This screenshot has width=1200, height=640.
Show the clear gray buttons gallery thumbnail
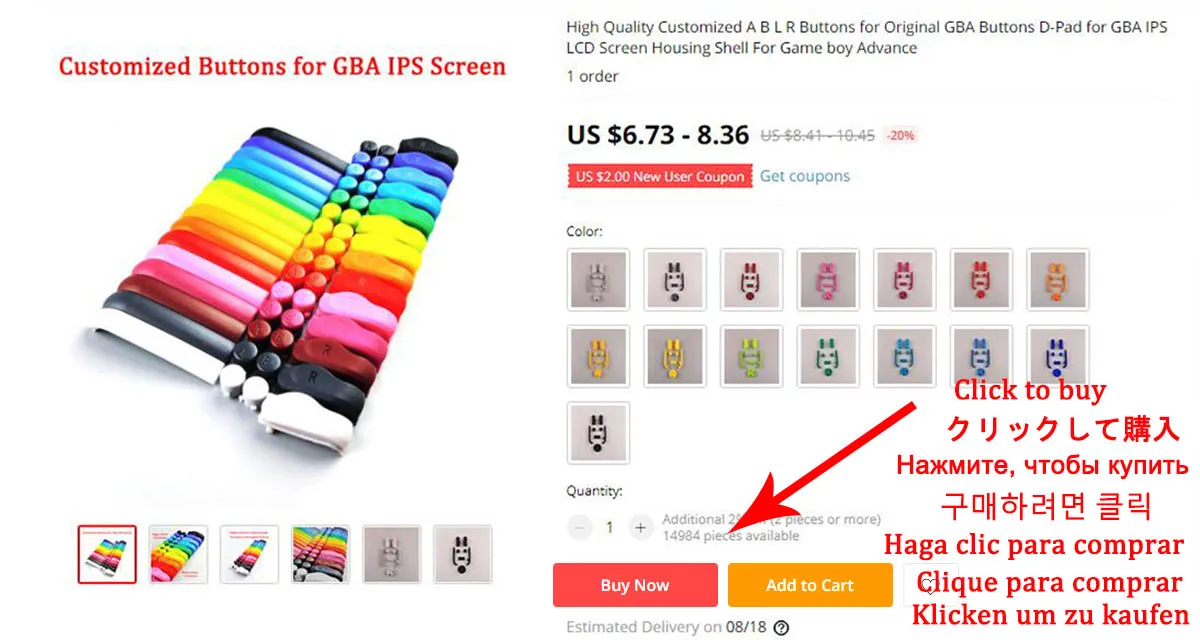(x=392, y=554)
